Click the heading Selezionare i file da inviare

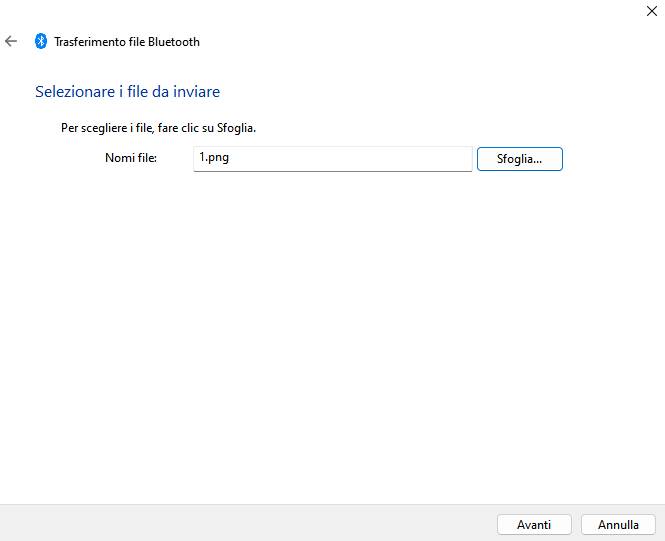(127, 92)
